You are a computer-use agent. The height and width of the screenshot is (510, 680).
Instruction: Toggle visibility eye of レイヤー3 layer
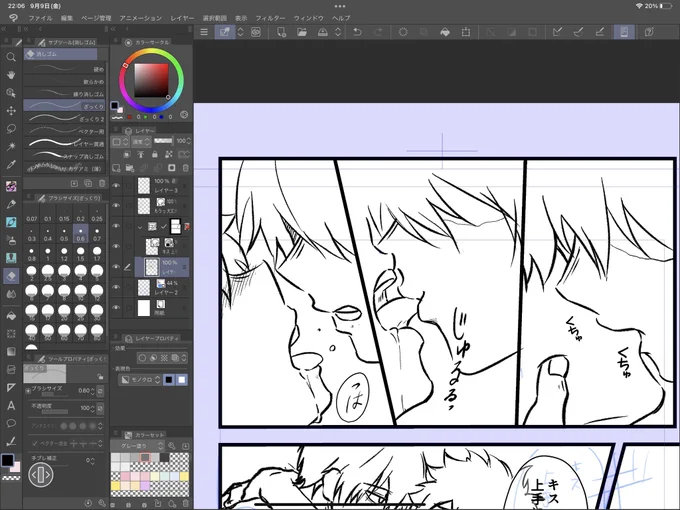(116, 185)
